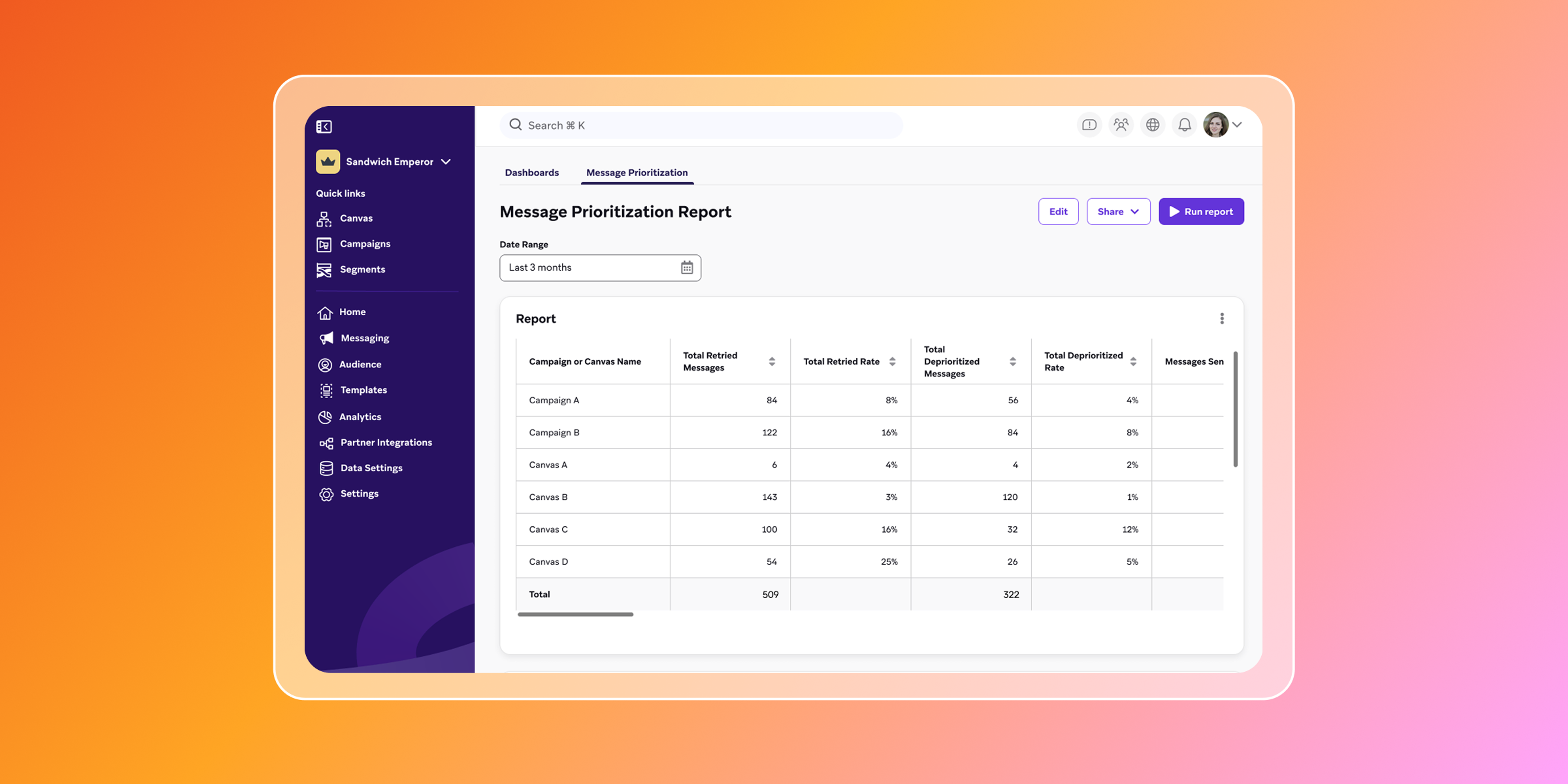Screen dimensions: 1568x784
Task: Open Data Settings
Action: click(361, 468)
